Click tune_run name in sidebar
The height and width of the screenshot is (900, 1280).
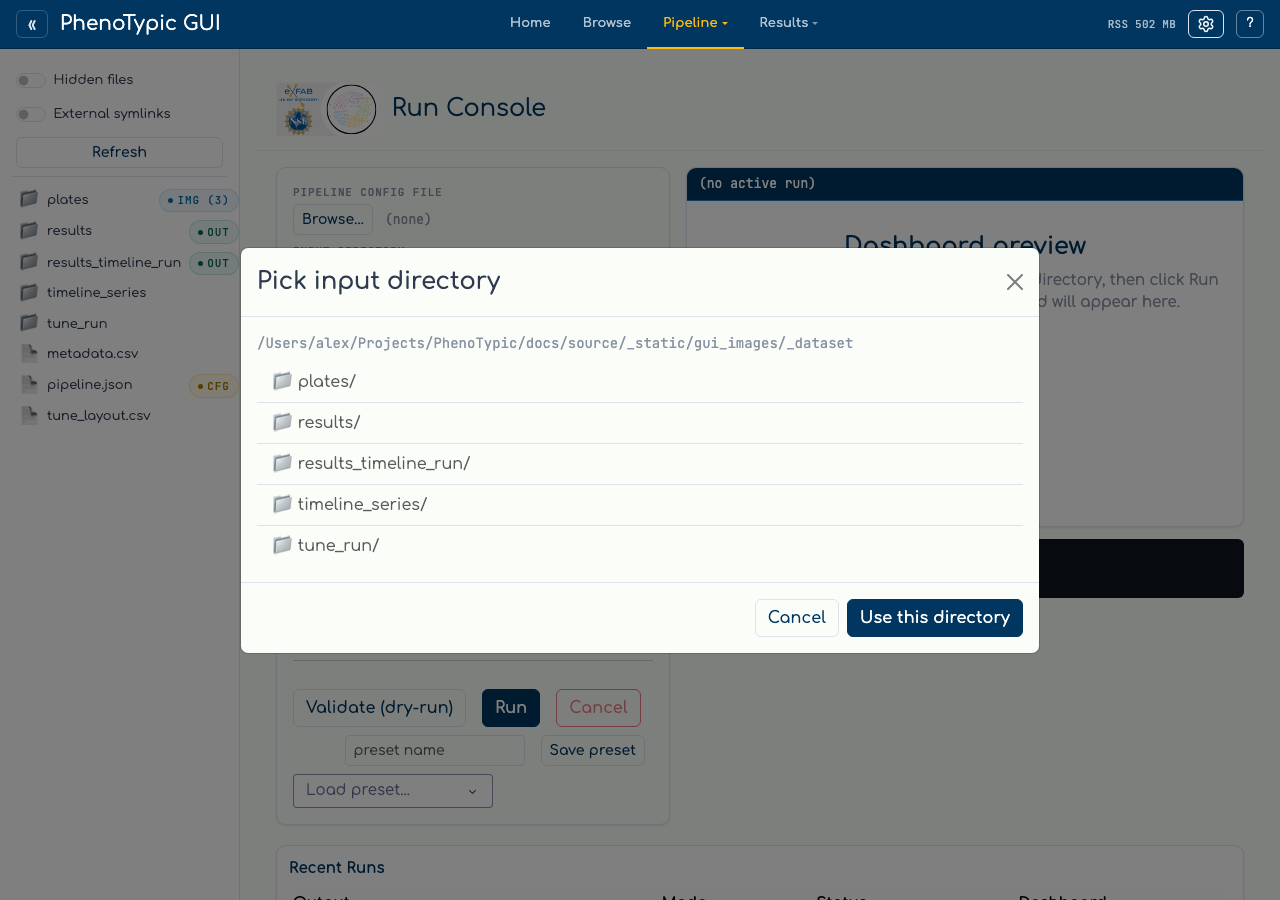[77, 324]
